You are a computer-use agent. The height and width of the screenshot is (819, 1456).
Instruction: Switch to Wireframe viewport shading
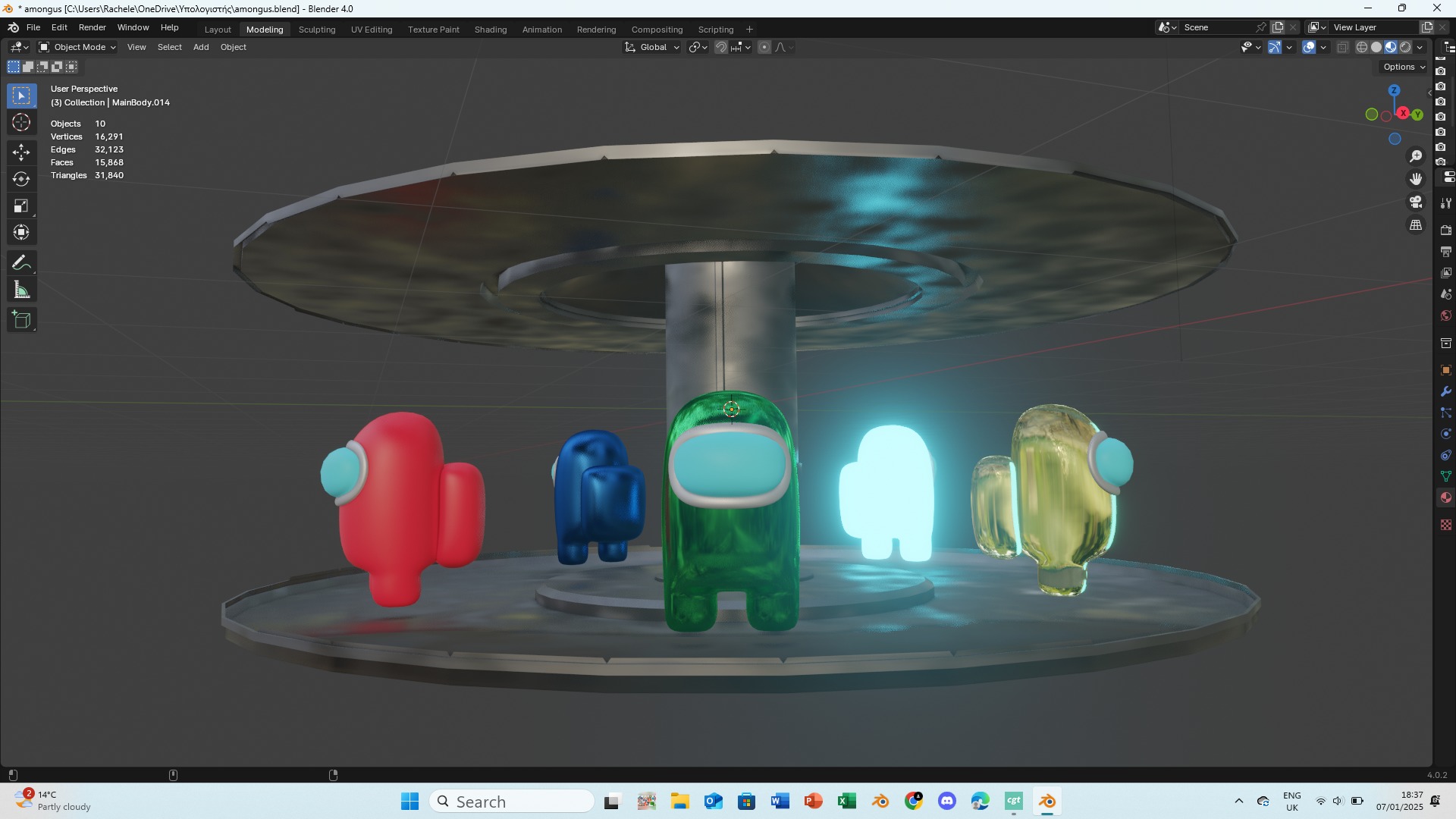point(1362,47)
